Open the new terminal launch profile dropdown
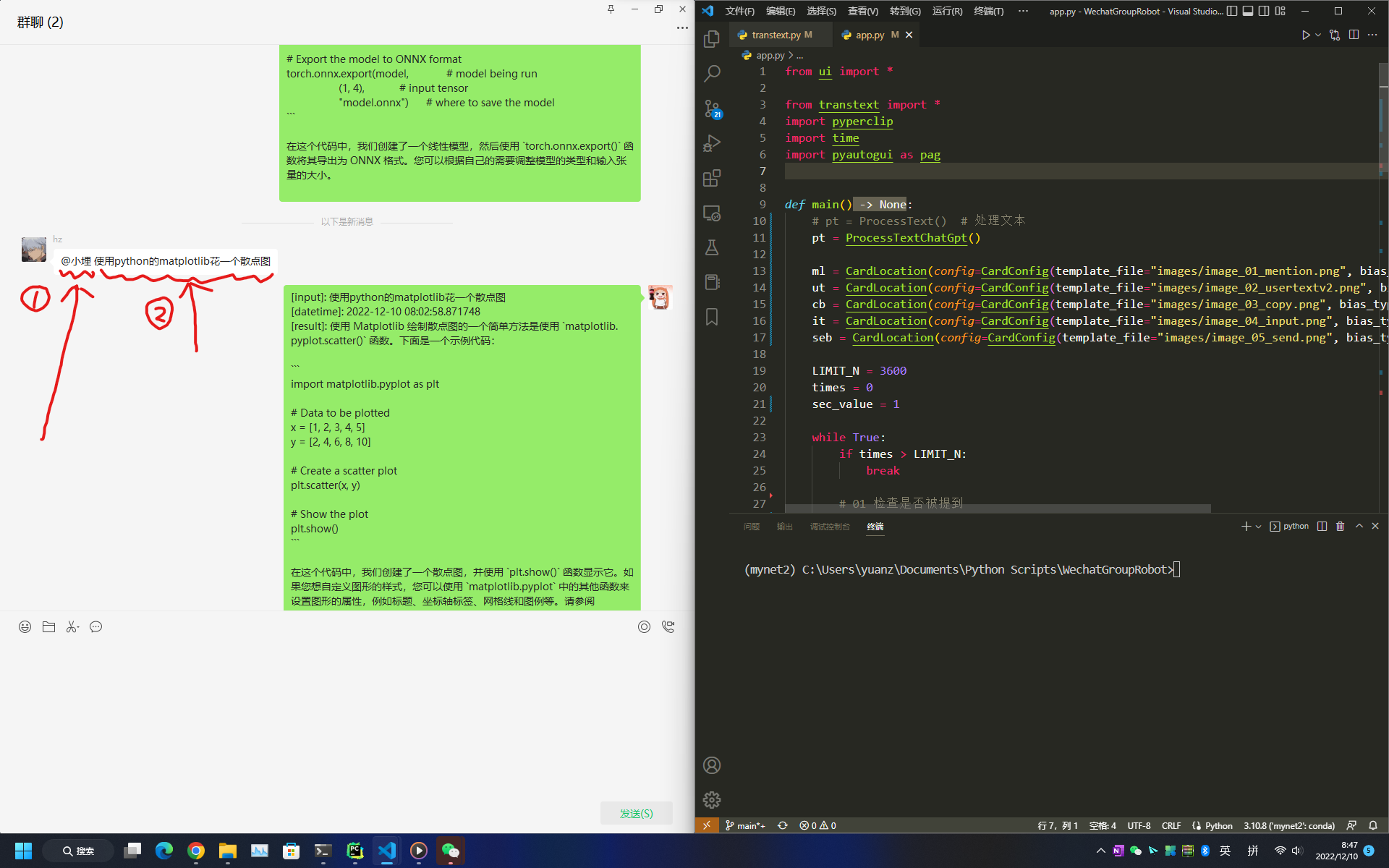Image resolution: width=1389 pixels, height=868 pixels. tap(1259, 527)
